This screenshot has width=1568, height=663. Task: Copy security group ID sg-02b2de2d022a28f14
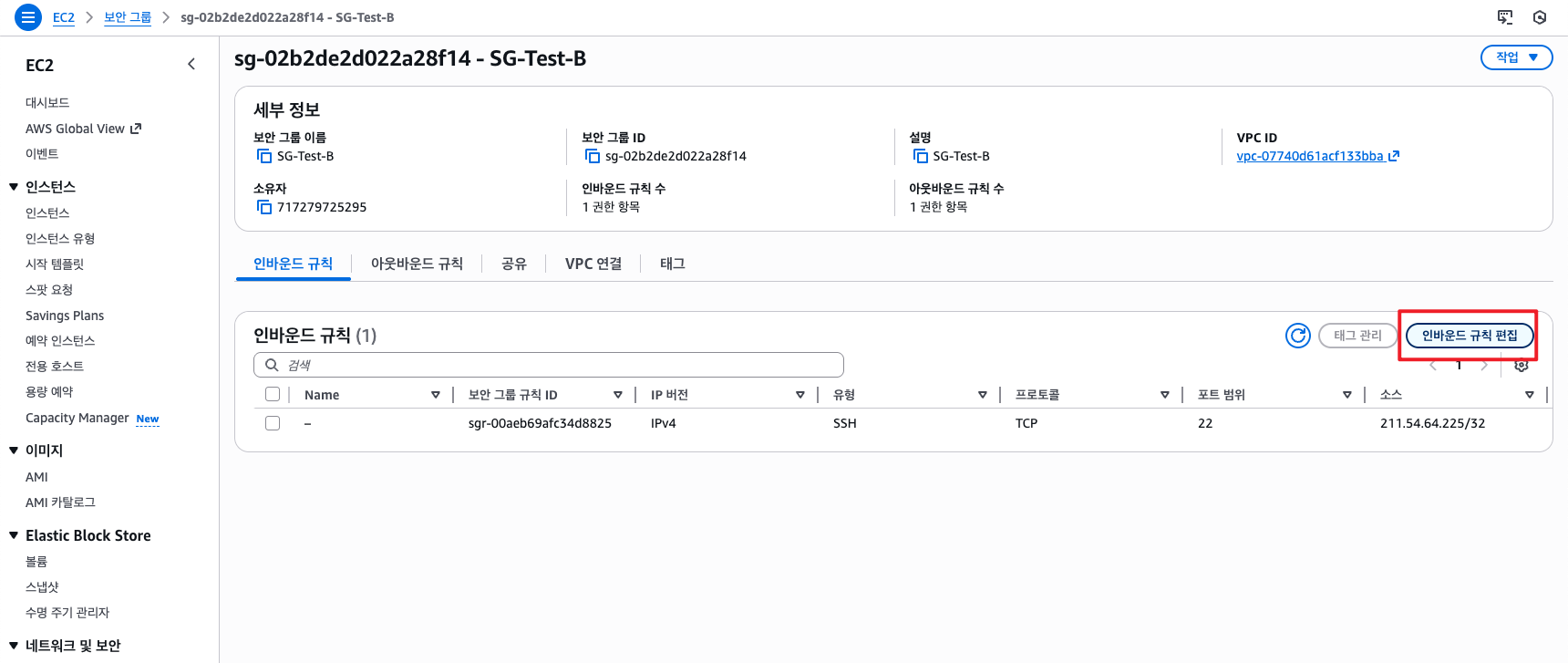point(593,156)
